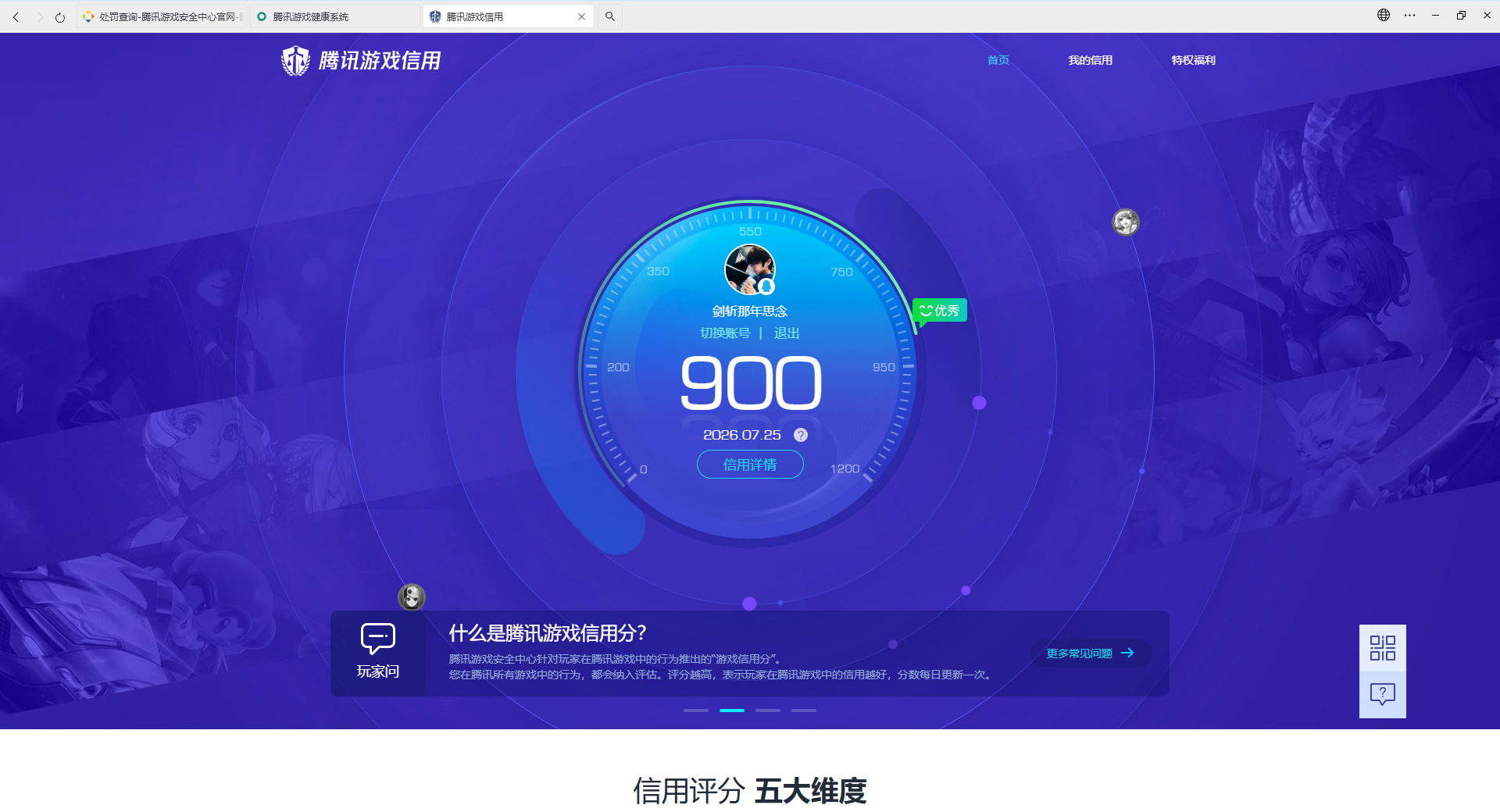Click the 退出 logout link
This screenshot has width=1500, height=812.
click(787, 333)
